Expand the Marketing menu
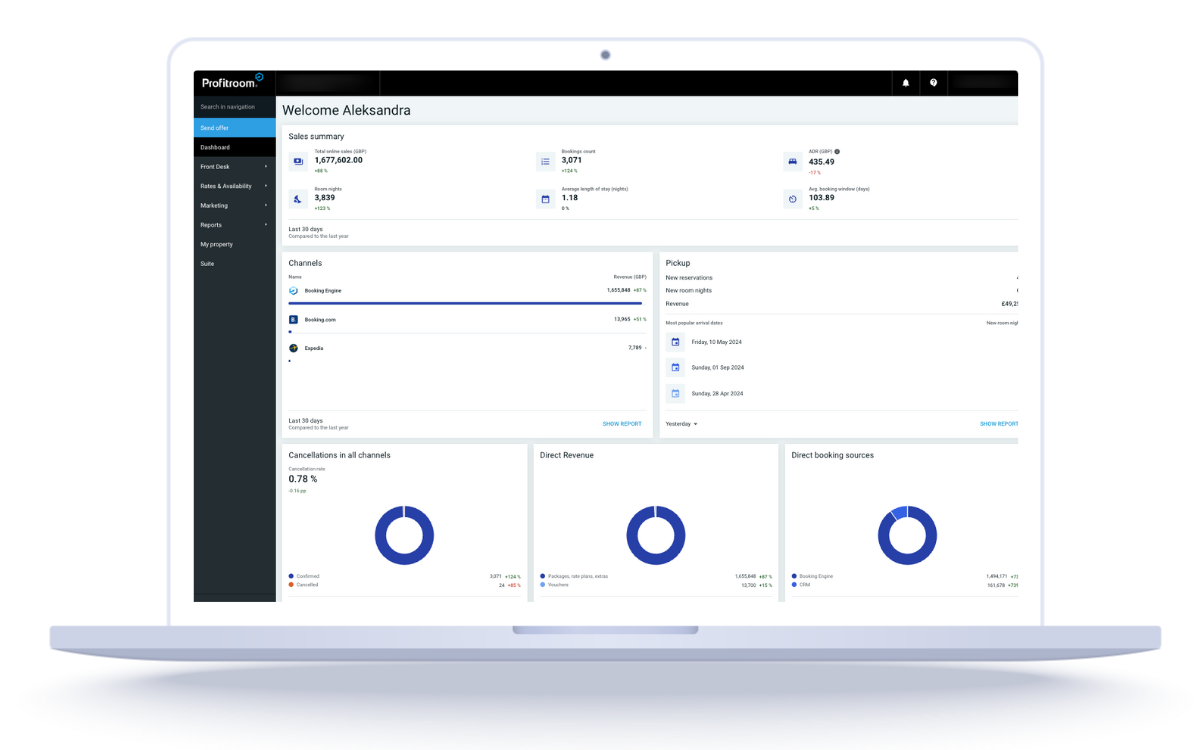 (x=234, y=205)
